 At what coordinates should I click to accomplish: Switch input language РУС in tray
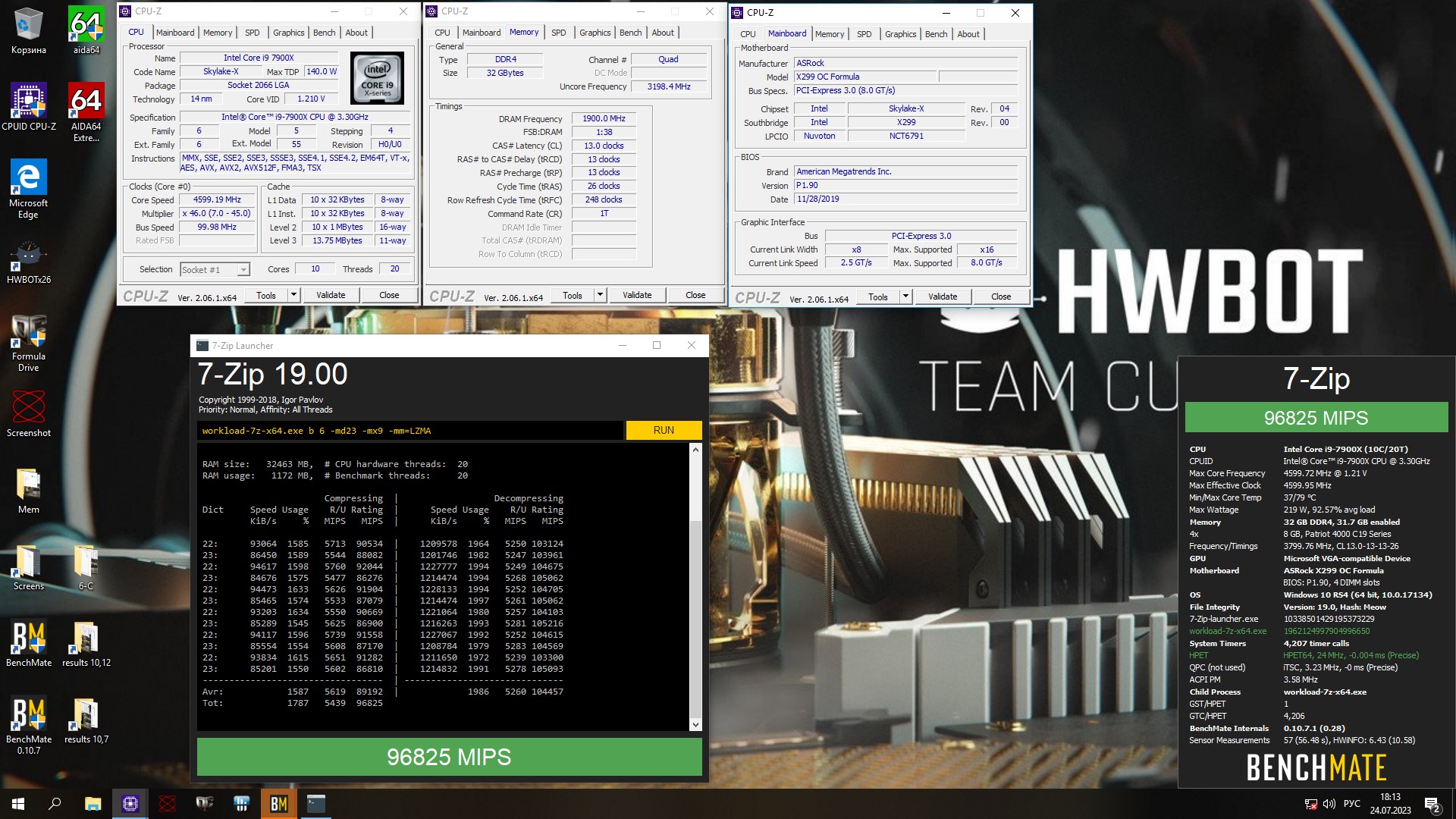pyautogui.click(x=1352, y=804)
